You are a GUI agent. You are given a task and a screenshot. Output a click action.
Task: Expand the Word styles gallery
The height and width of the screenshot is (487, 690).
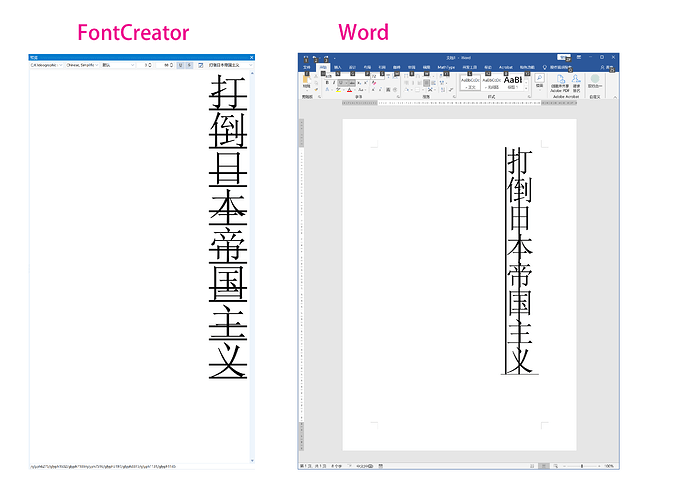[526, 88]
